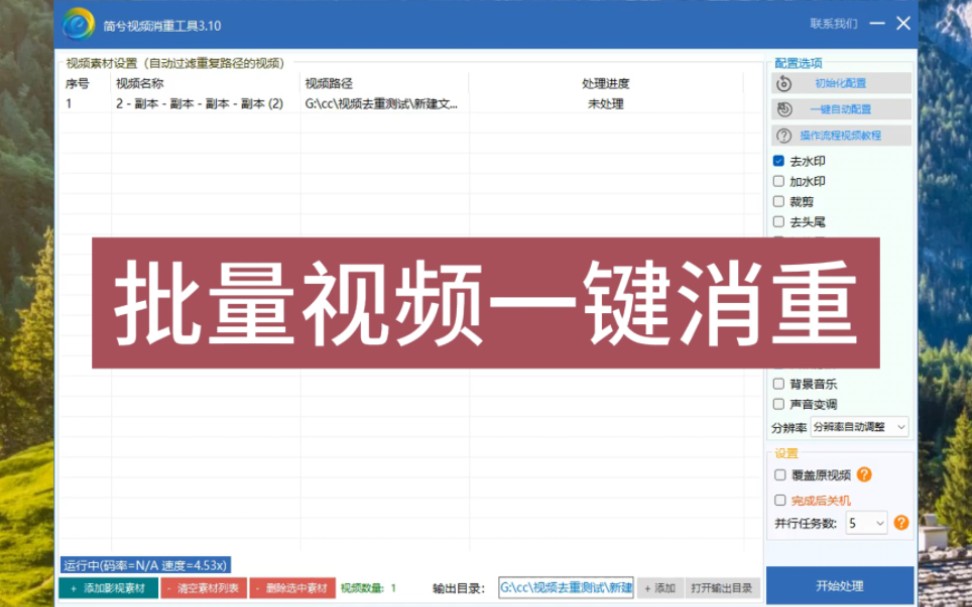972x607 pixels.
Task: Enable the 加水印 checkbox
Action: pos(779,181)
